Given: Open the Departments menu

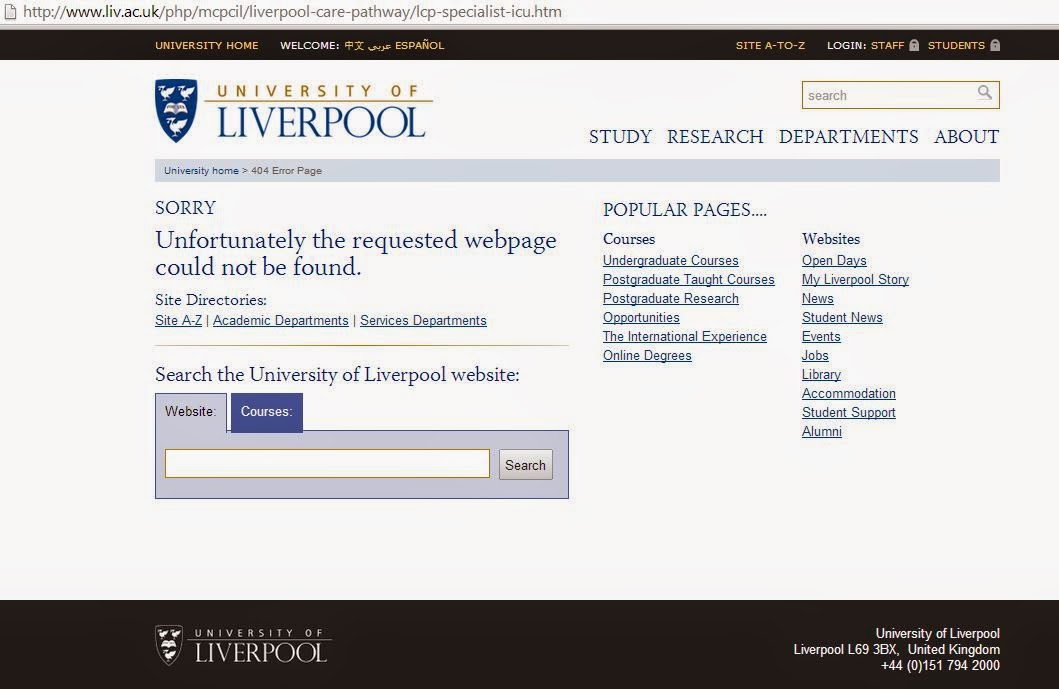Looking at the screenshot, I should [848, 136].
